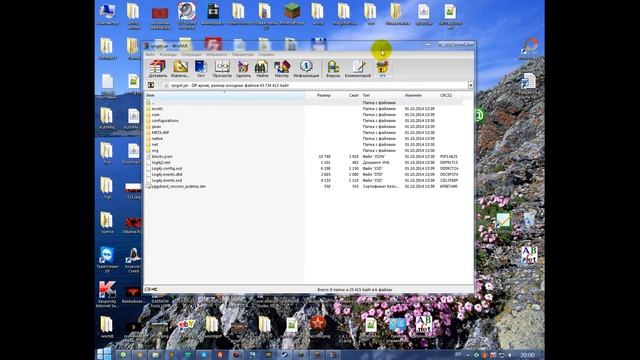Select the configurations folder row
640x360 pixels.
coord(304,121)
